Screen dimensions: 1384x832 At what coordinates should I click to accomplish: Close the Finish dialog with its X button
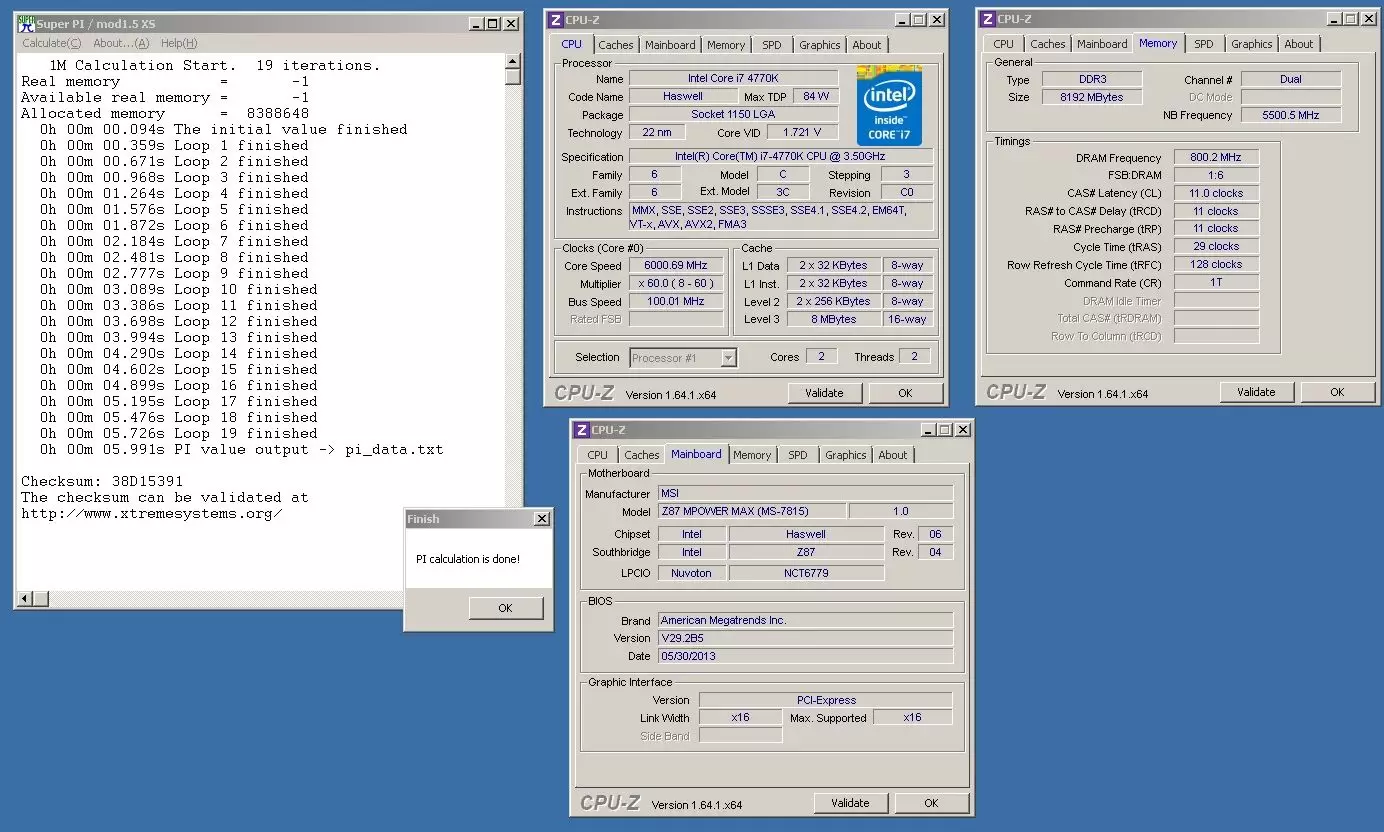point(541,519)
